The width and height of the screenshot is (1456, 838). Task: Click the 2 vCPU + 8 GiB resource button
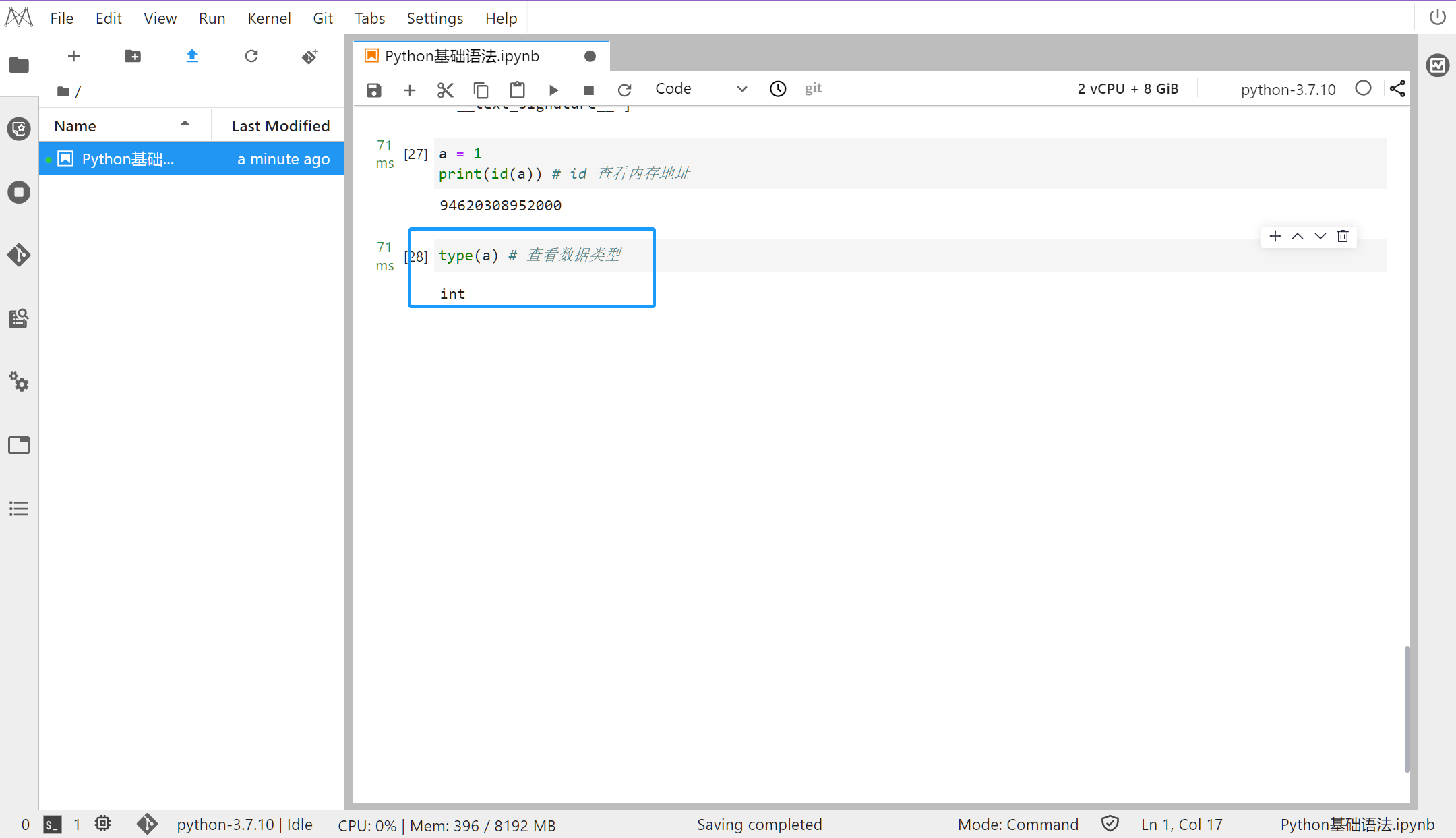(x=1128, y=89)
